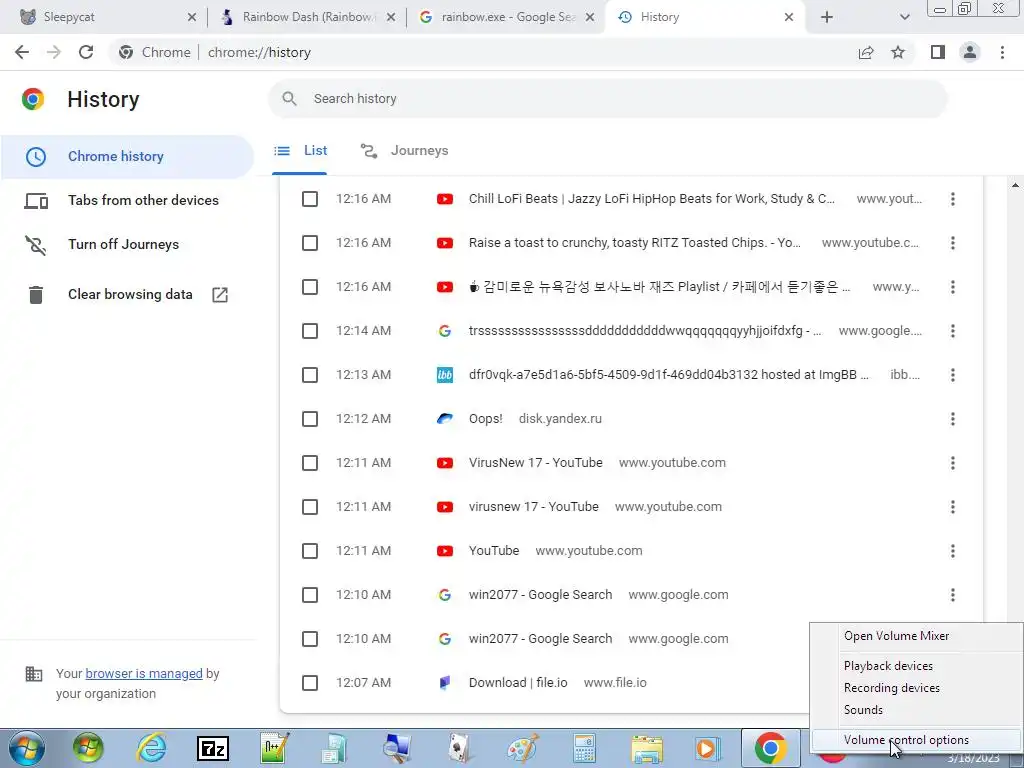Screen dimensions: 1024x768
Task: Open Windows Explorer folder icon in taskbar
Action: coord(647,748)
